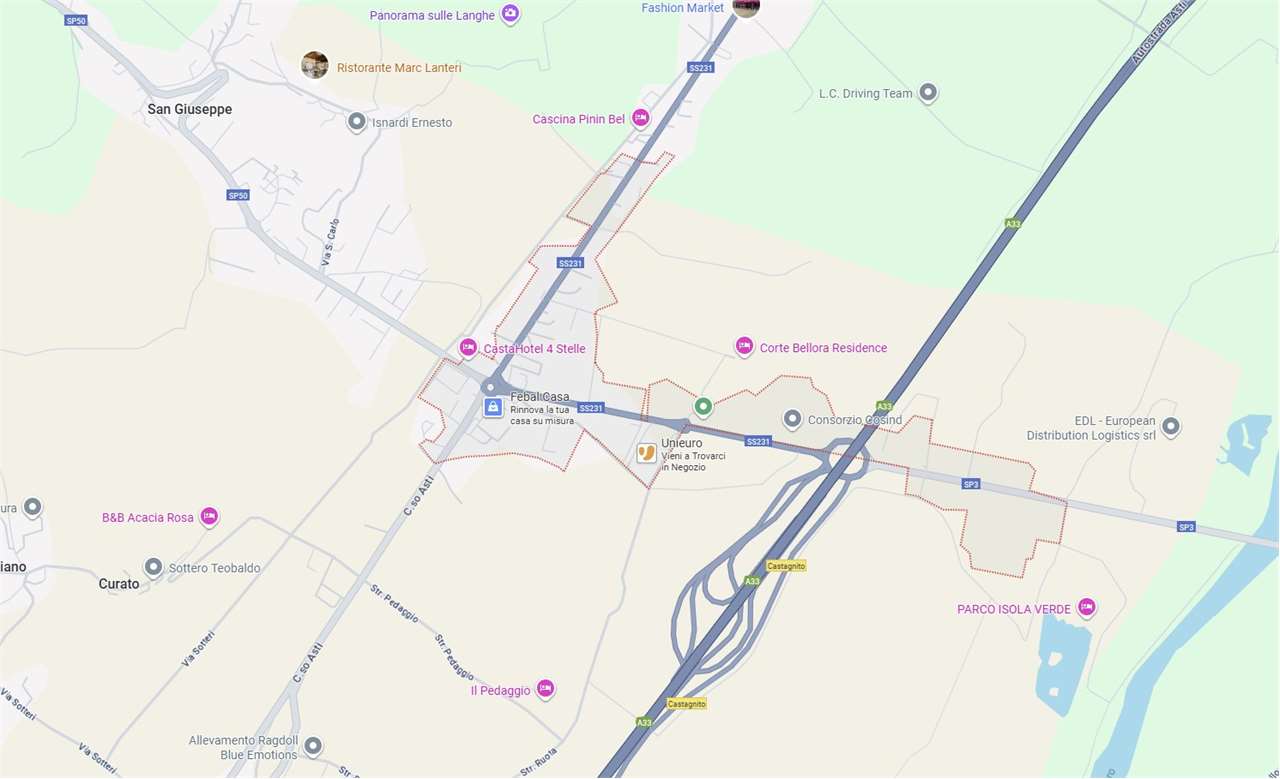Select the Cascina Pinin Bel lodging pin
1280x779 pixels.
641,118
